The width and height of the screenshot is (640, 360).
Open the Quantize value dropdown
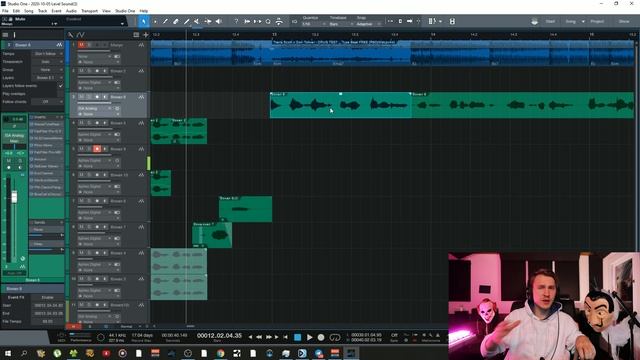pos(313,24)
